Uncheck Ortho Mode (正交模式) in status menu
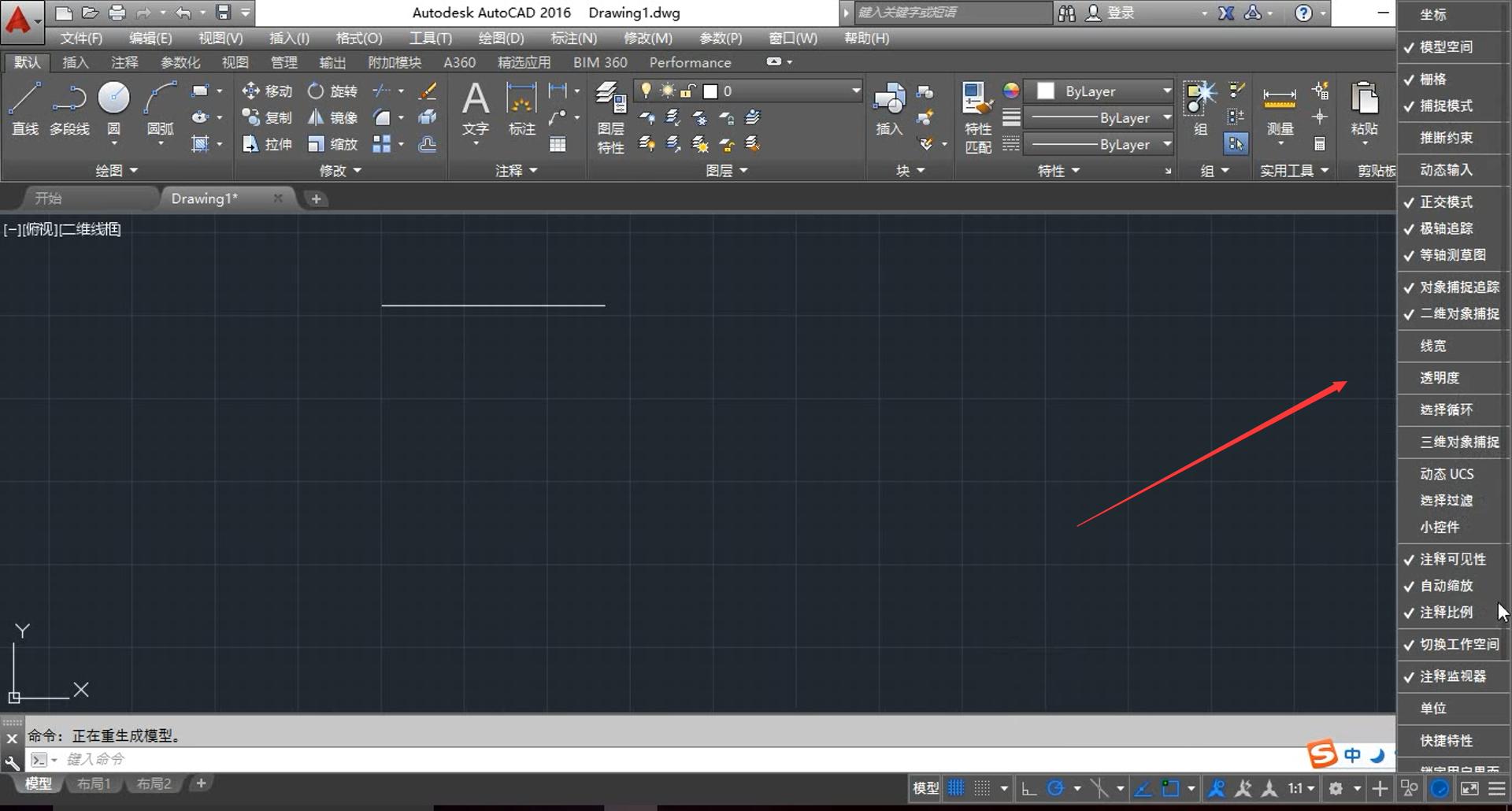This screenshot has width=1512, height=811. (x=1446, y=202)
